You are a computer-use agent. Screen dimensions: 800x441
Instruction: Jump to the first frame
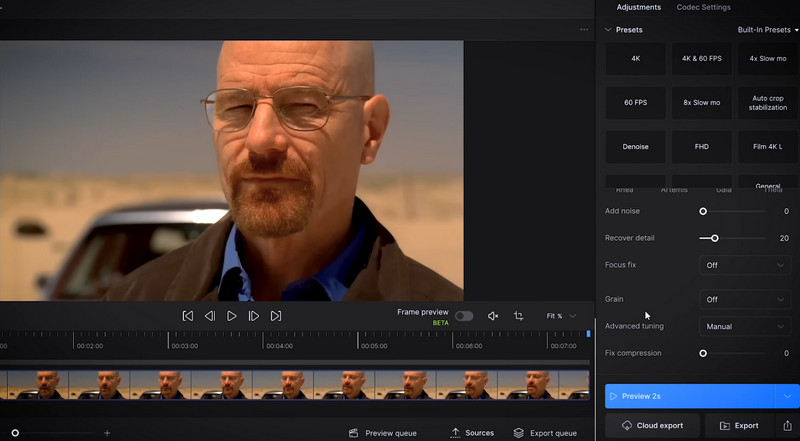[187, 316]
